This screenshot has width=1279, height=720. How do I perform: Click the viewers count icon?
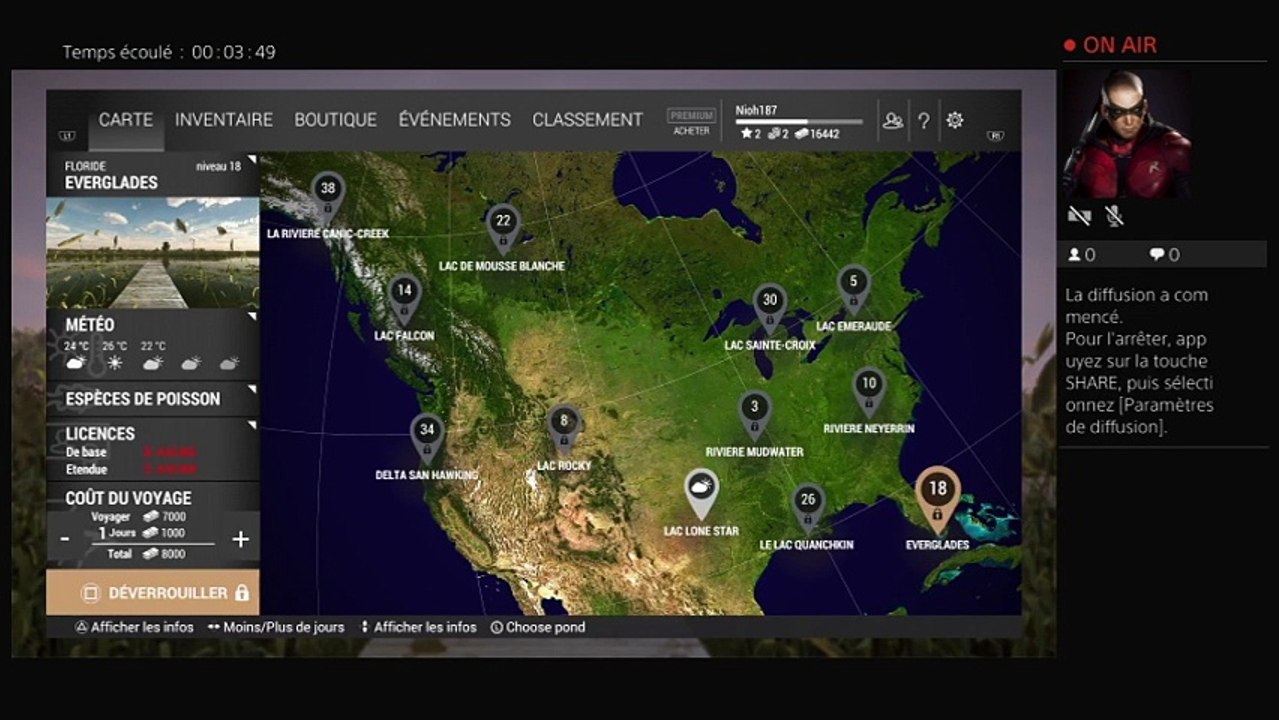click(1074, 255)
